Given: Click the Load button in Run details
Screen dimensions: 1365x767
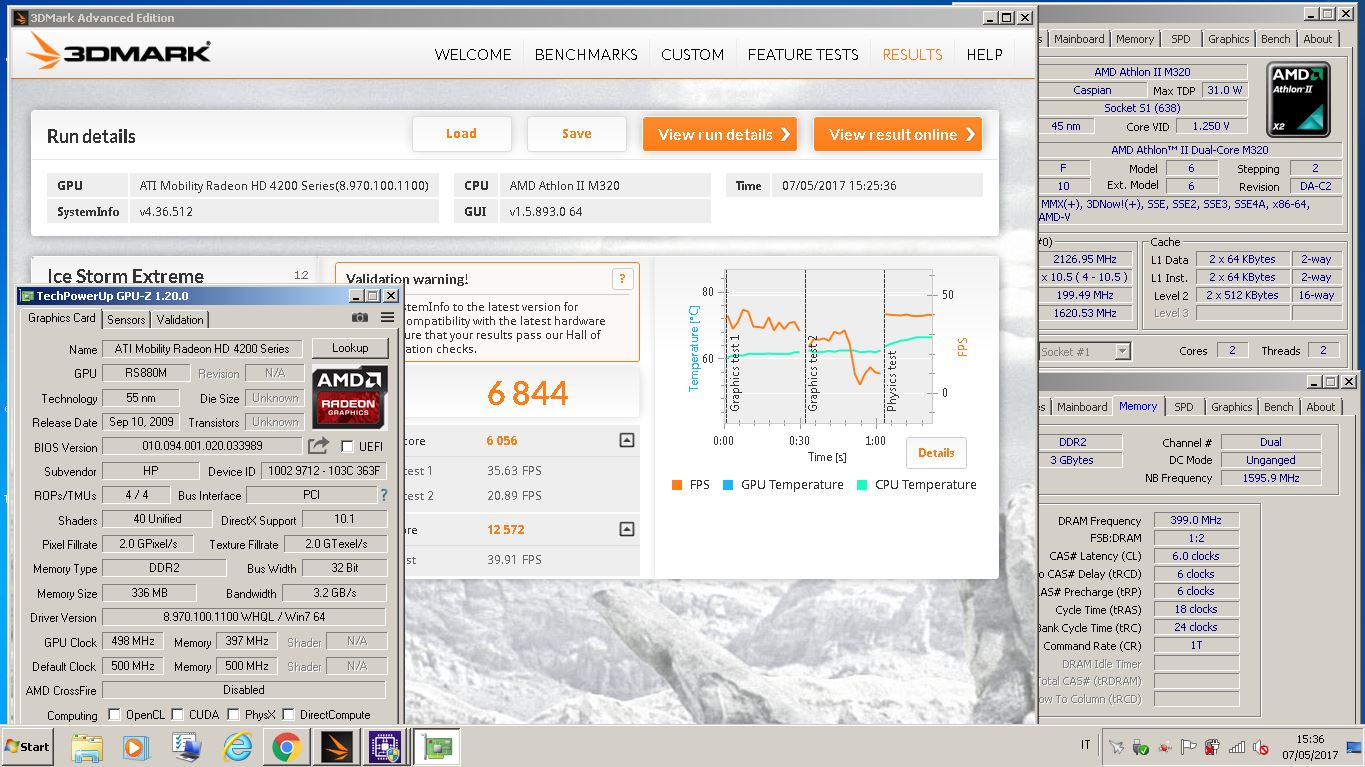Looking at the screenshot, I should (461, 134).
